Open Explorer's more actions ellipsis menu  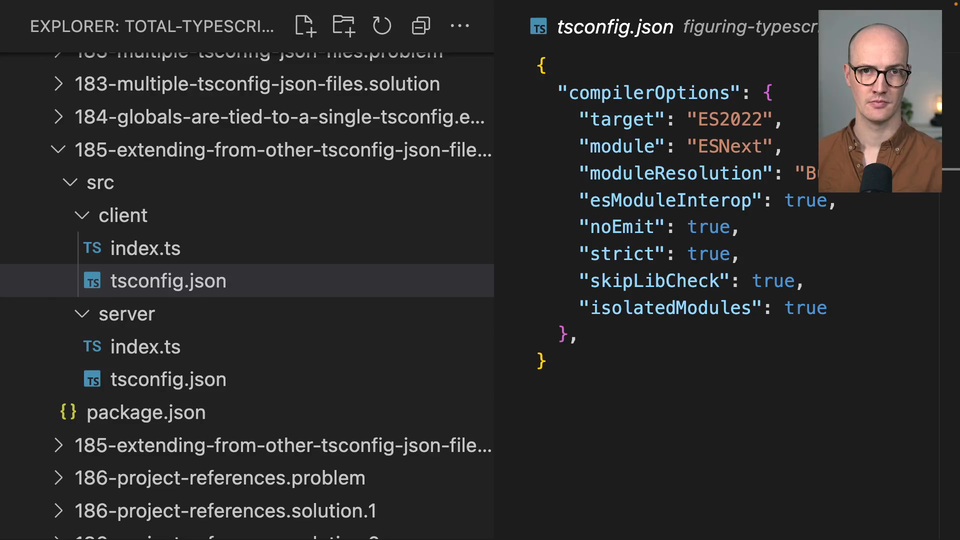click(460, 26)
